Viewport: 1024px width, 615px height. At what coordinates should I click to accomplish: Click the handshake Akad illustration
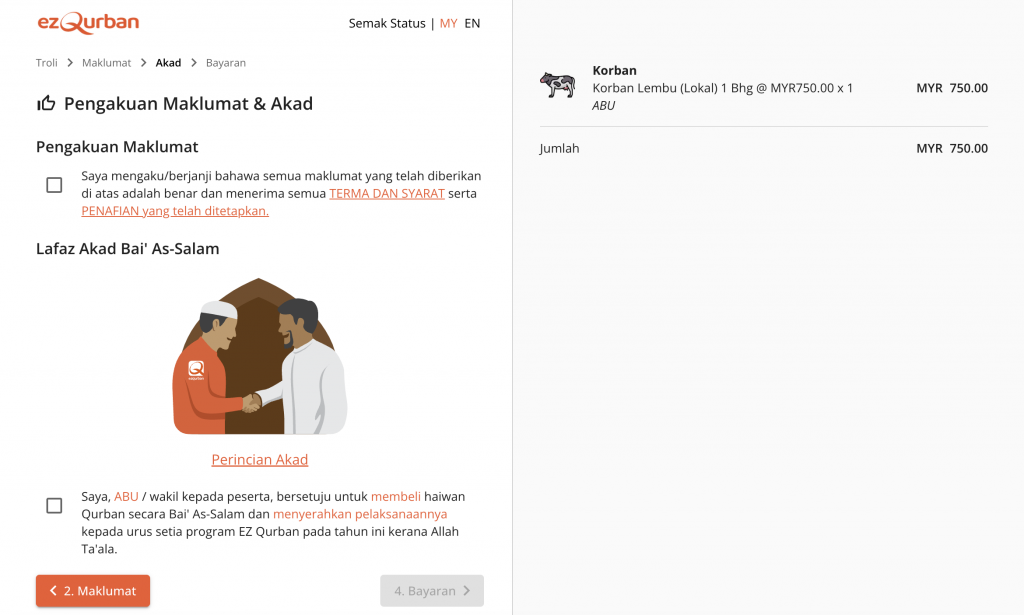(260, 356)
